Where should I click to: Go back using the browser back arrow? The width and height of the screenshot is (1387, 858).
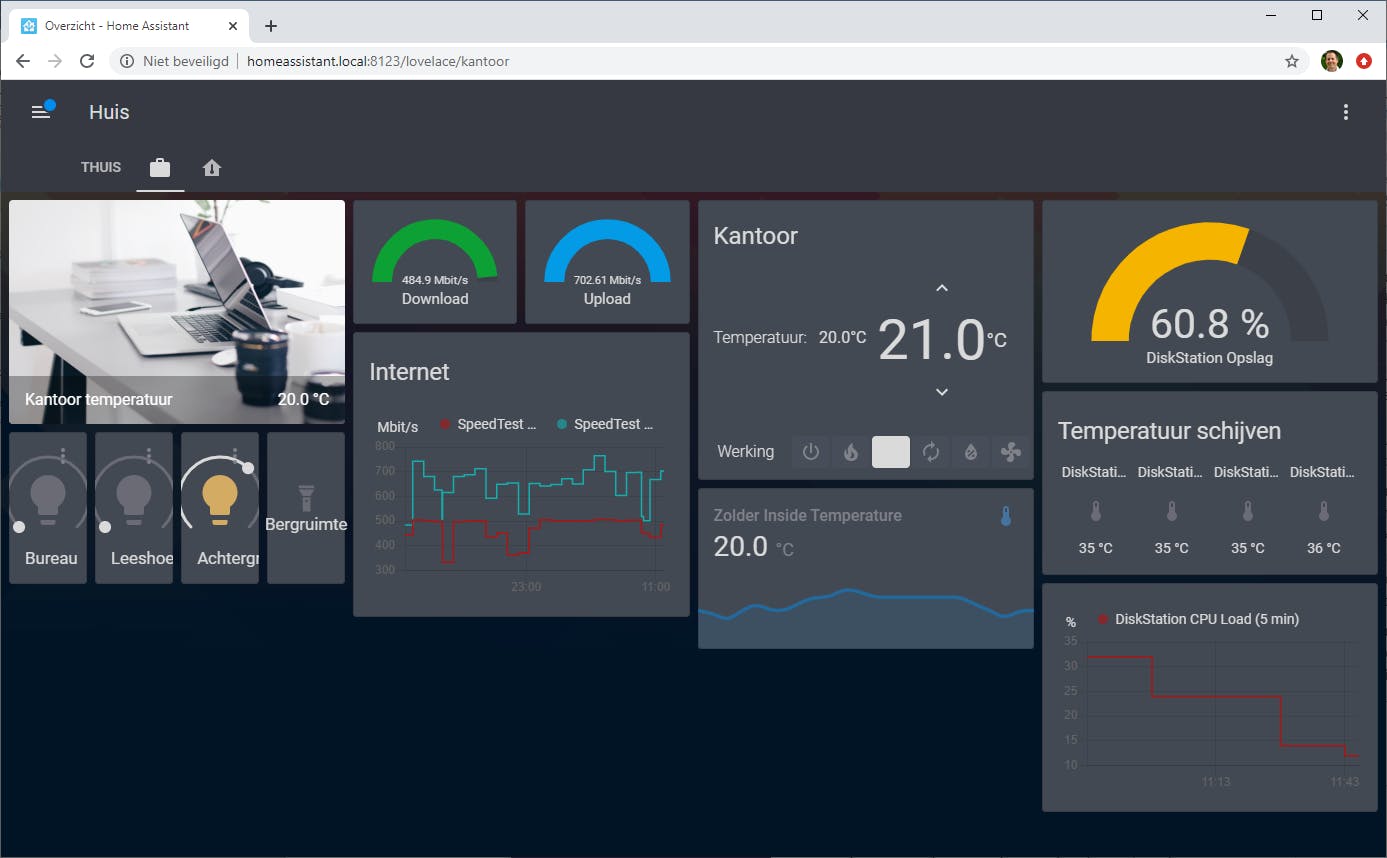pos(23,61)
